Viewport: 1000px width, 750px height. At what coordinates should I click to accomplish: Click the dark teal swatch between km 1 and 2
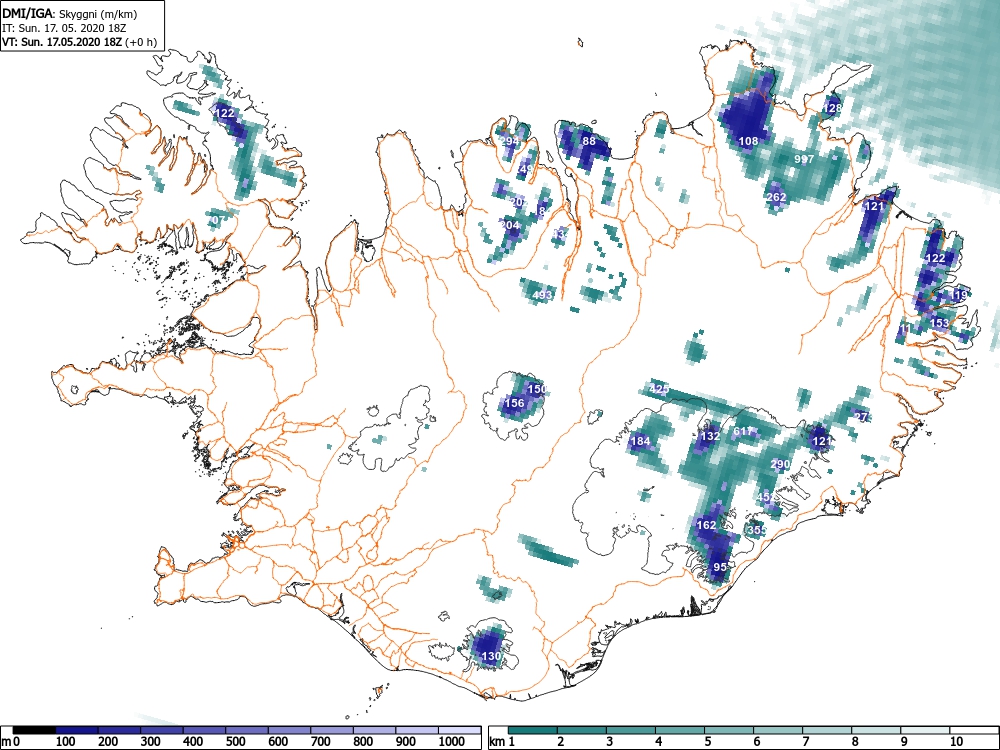coord(533,730)
